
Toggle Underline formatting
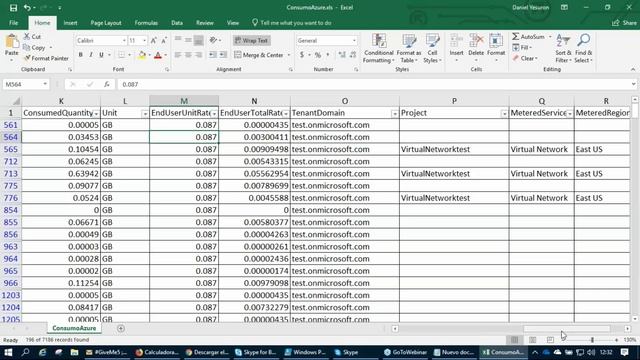click(x=101, y=55)
